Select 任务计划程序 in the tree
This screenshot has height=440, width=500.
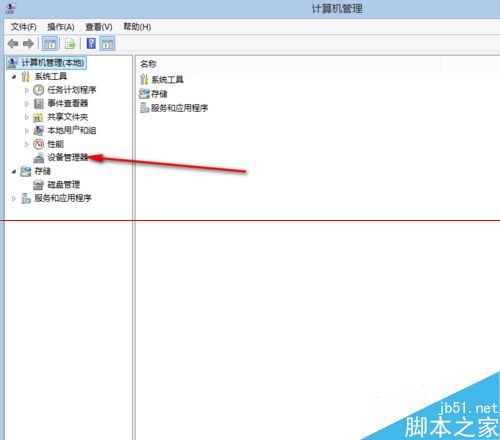[x=72, y=90]
